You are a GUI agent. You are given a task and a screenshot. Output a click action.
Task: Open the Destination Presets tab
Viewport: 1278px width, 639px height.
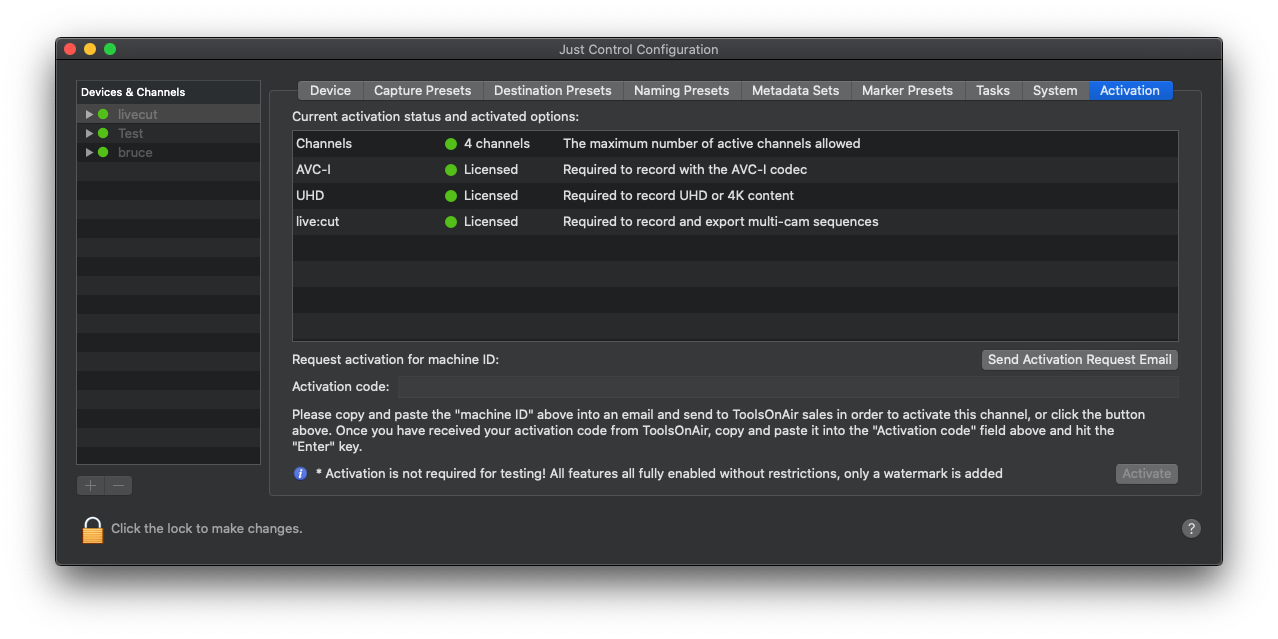point(552,90)
